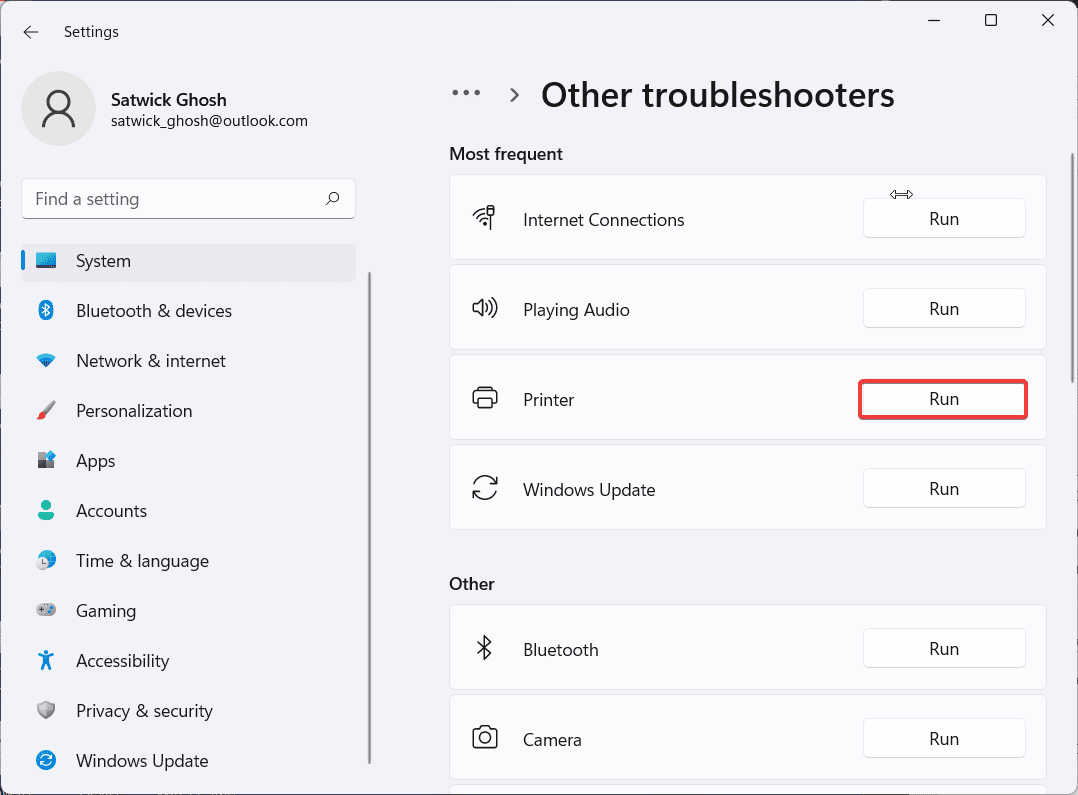Click the Bluetooth troubleshooter icon

[485, 647]
